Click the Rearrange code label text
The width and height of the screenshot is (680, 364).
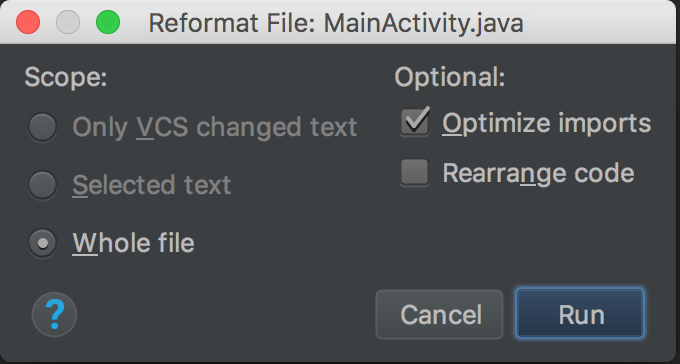pos(538,174)
